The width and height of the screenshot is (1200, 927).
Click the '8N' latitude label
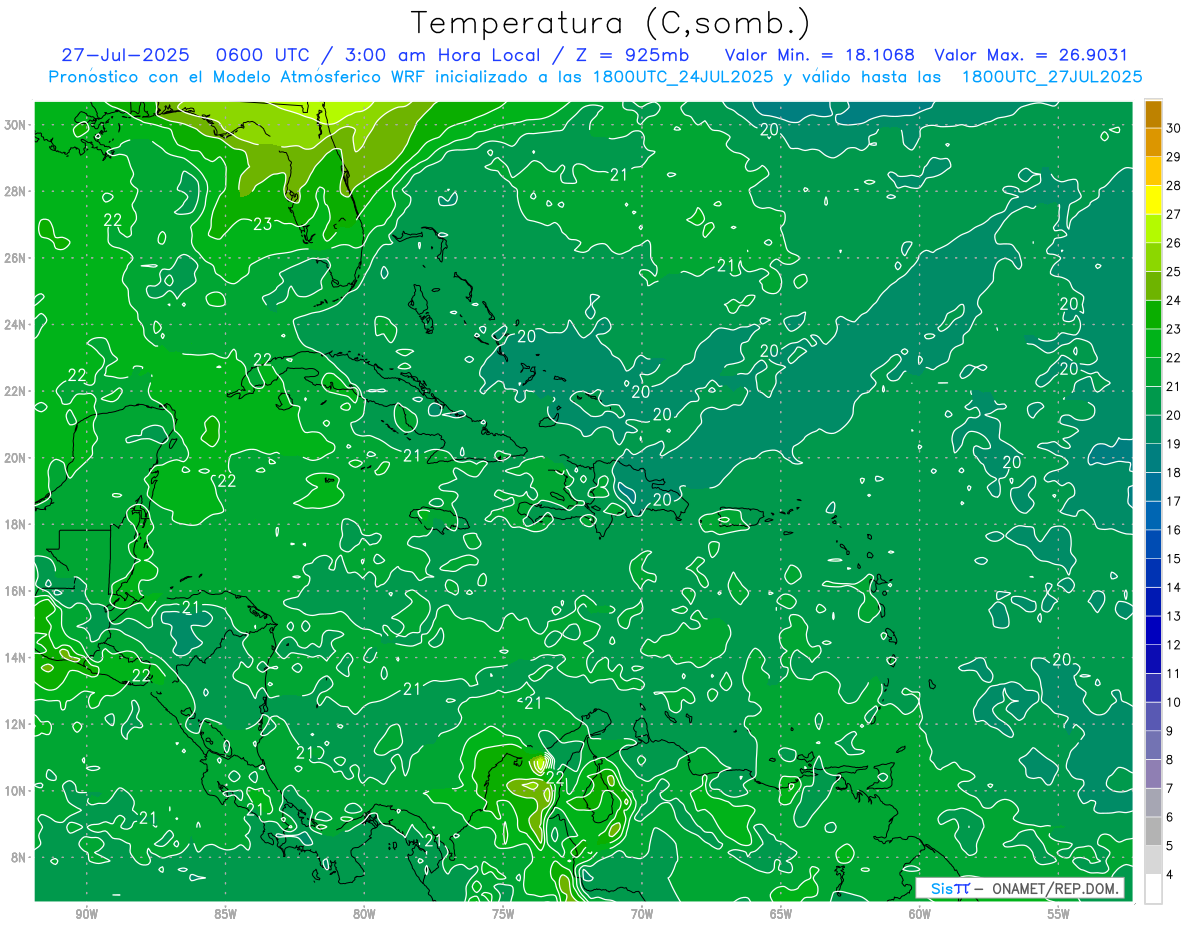pyautogui.click(x=19, y=857)
